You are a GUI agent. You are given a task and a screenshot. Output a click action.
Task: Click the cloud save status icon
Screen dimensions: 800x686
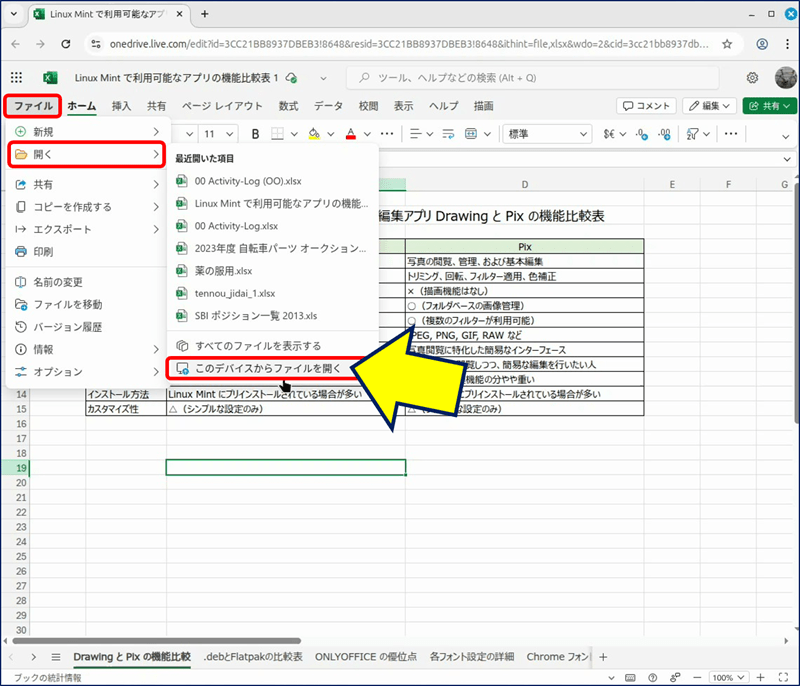[x=291, y=78]
